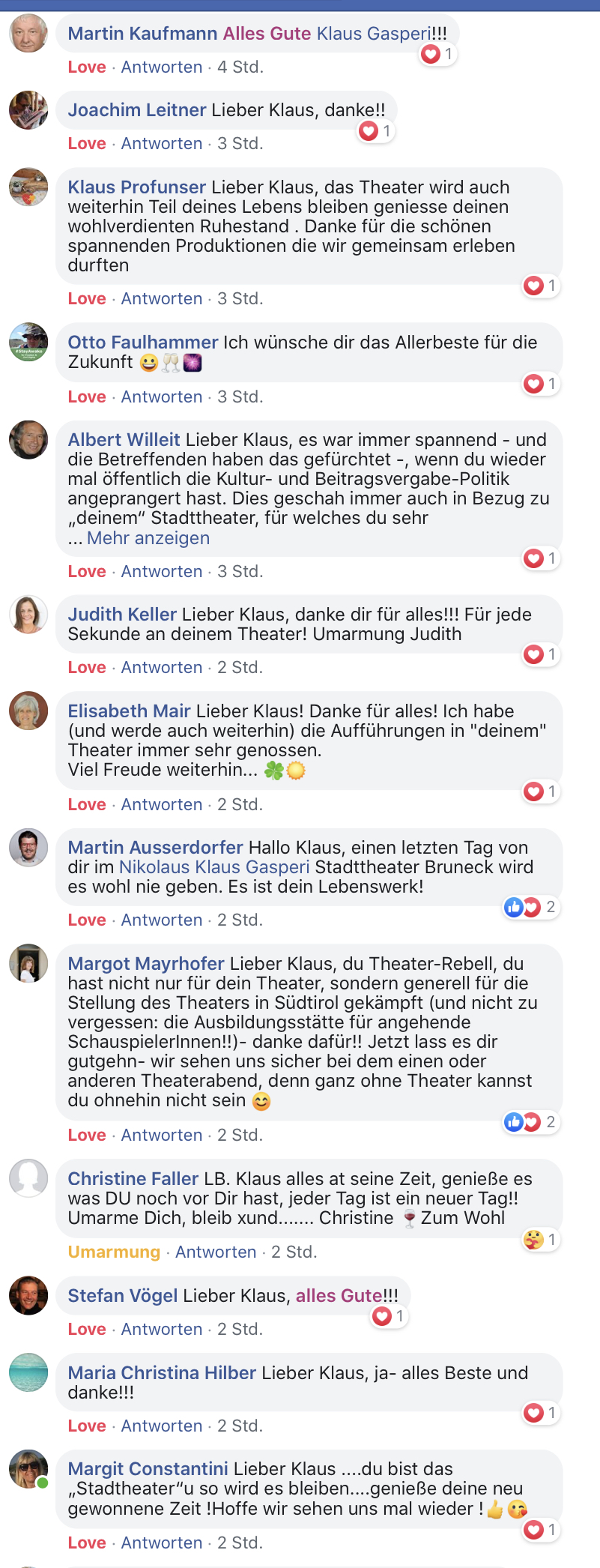Image resolution: width=600 pixels, height=1568 pixels.
Task: Toggle Umarmung reaction under Christine Faller's comment
Action: click(114, 1252)
